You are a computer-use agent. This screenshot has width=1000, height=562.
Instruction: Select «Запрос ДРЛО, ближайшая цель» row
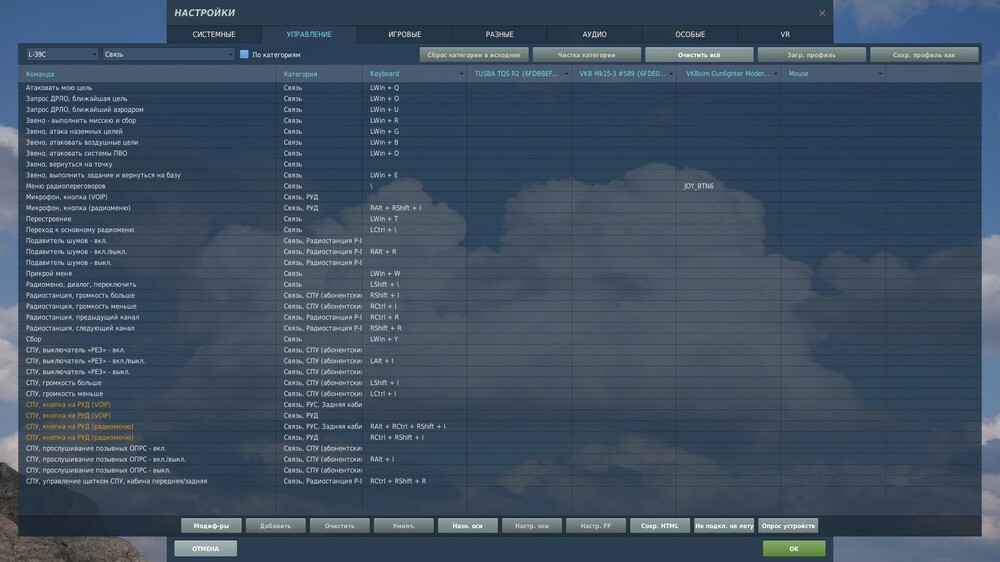pos(500,98)
